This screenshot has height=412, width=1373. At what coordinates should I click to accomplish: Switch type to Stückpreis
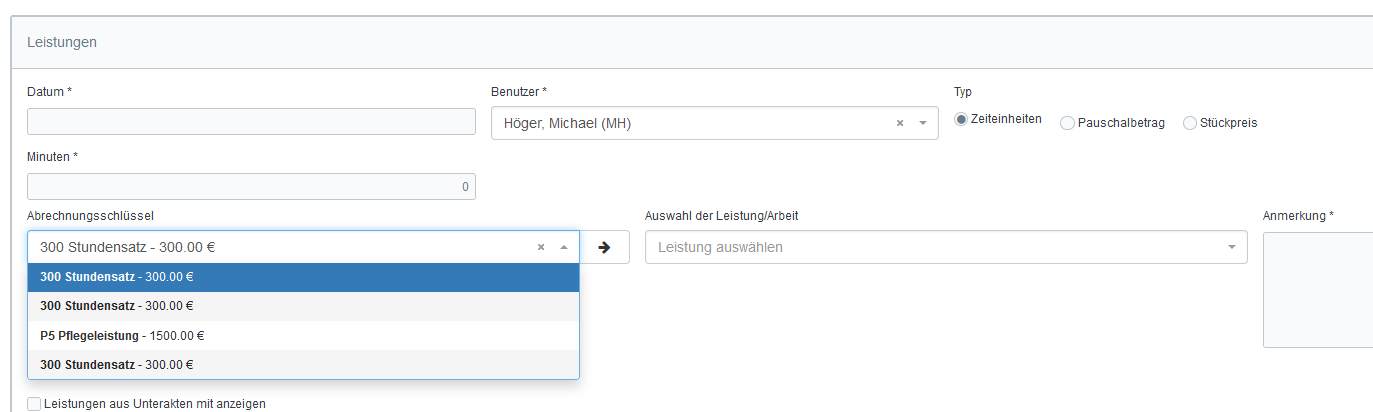coord(1190,123)
